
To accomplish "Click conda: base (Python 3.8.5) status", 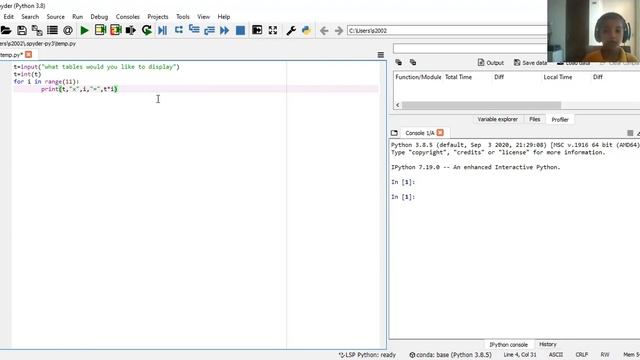I will [451, 355].
